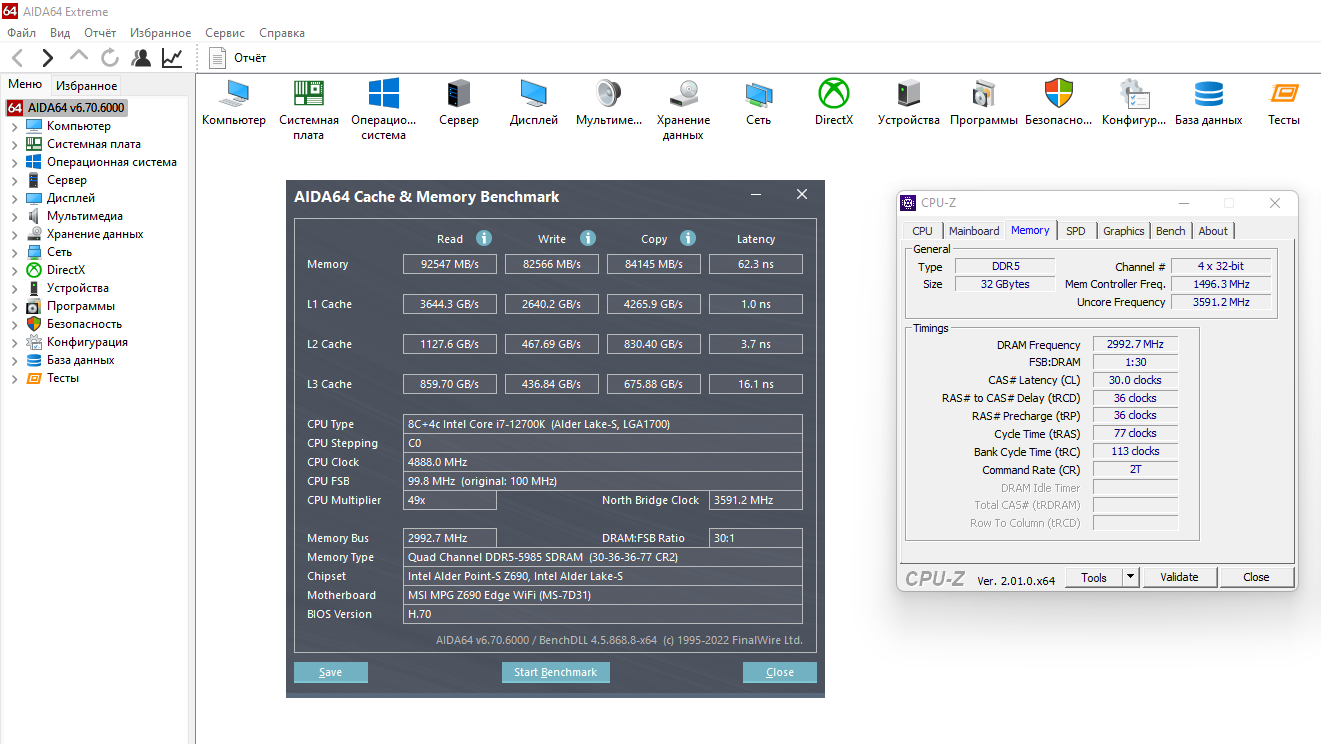
Task: Expand the Сервер tree node arrow
Action: click(14, 180)
